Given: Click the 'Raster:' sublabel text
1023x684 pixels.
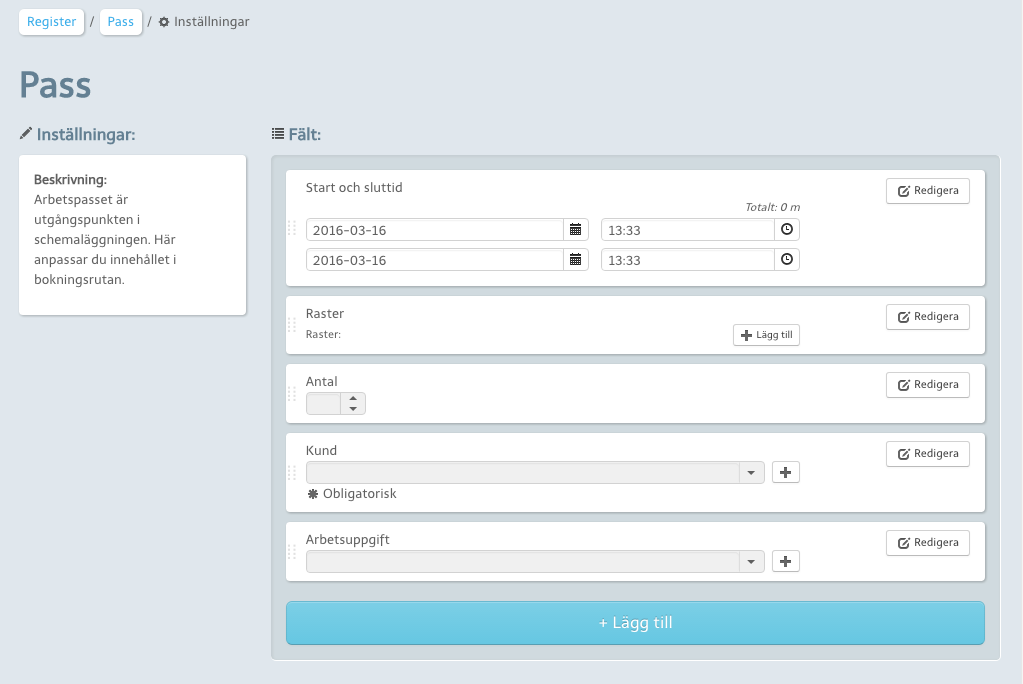Looking at the screenshot, I should [x=323, y=334].
